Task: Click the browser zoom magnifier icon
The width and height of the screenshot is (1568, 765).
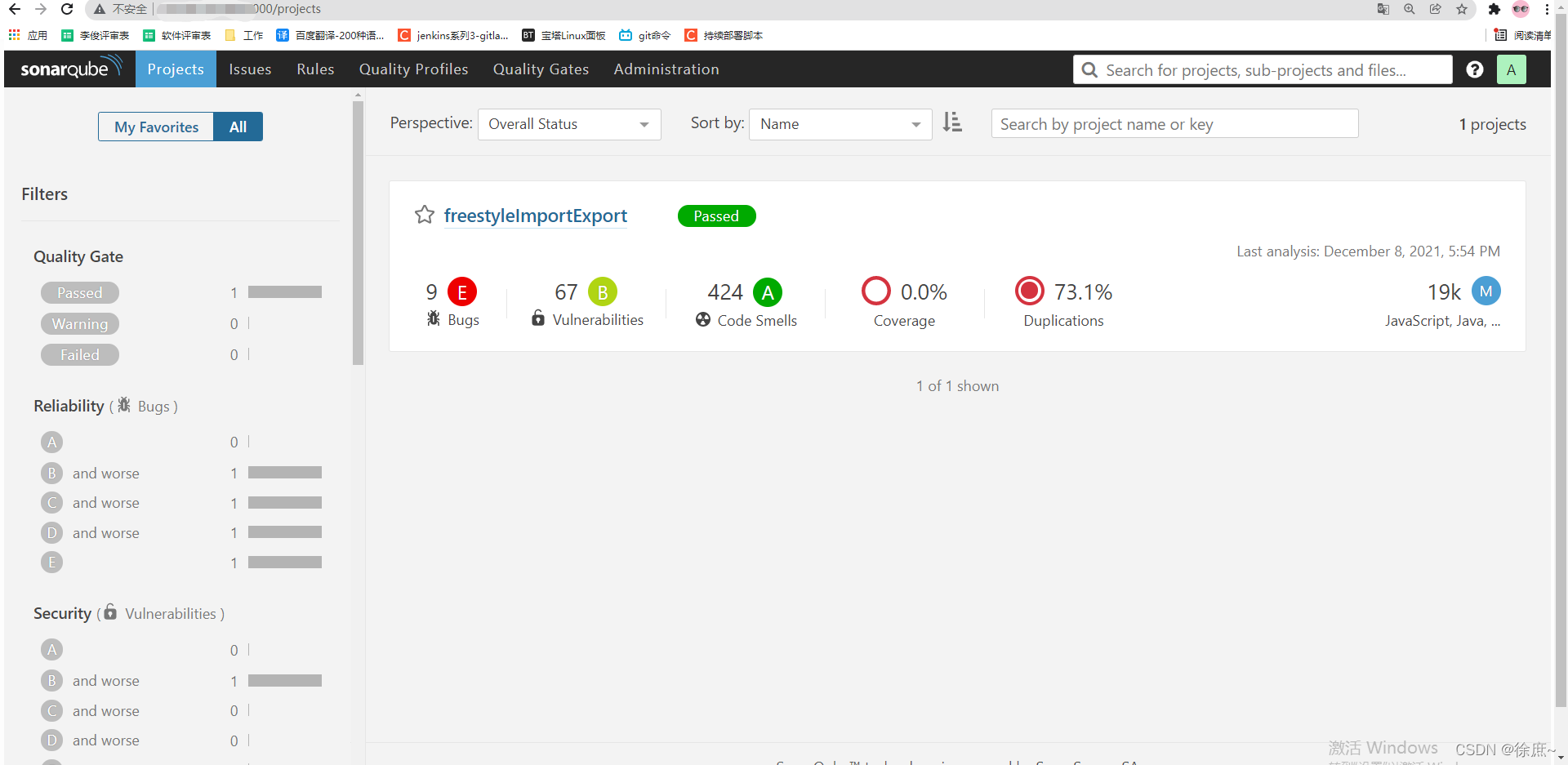Action: click(1410, 9)
